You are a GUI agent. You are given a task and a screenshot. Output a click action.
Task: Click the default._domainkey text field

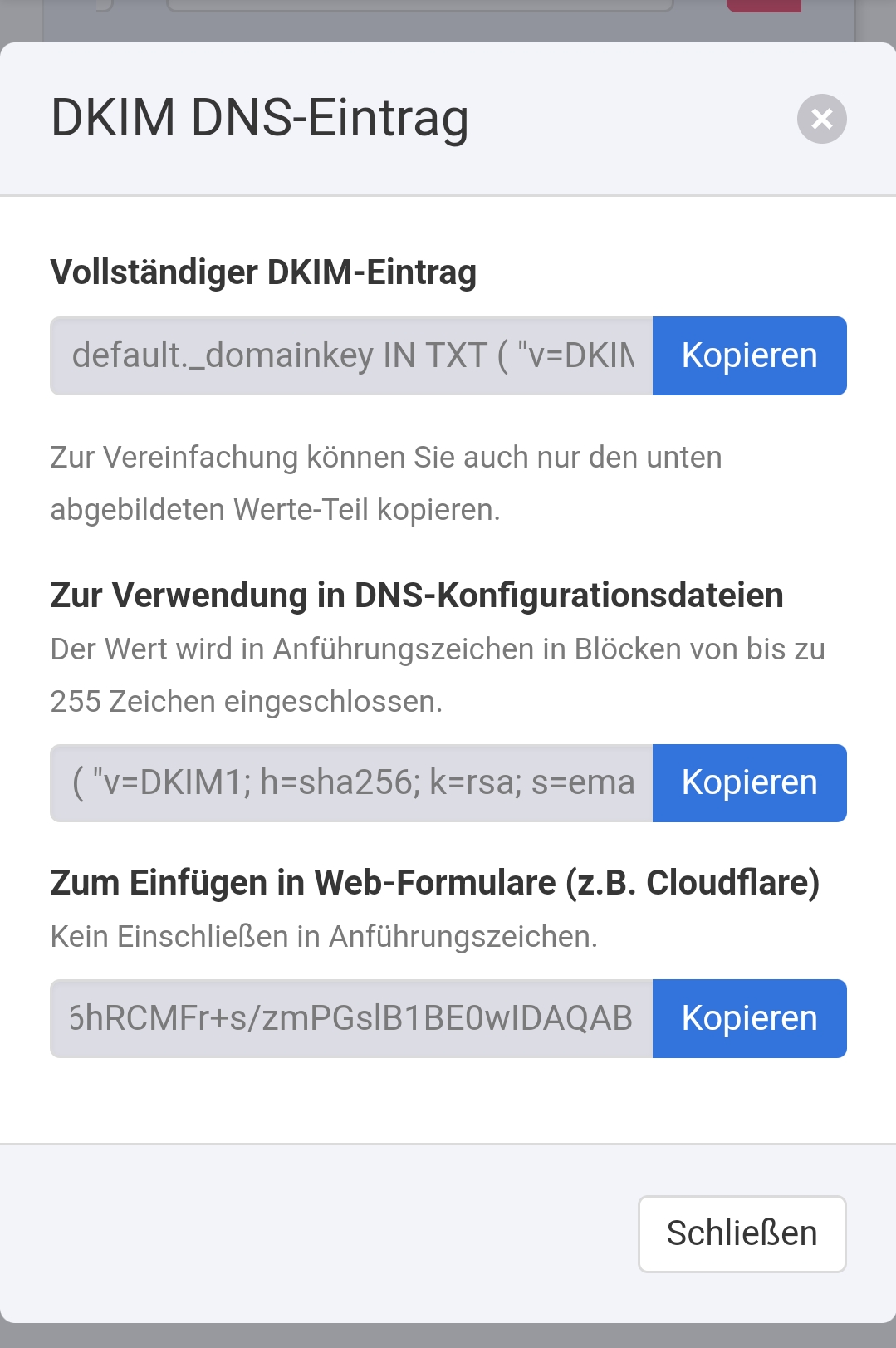[351, 355]
